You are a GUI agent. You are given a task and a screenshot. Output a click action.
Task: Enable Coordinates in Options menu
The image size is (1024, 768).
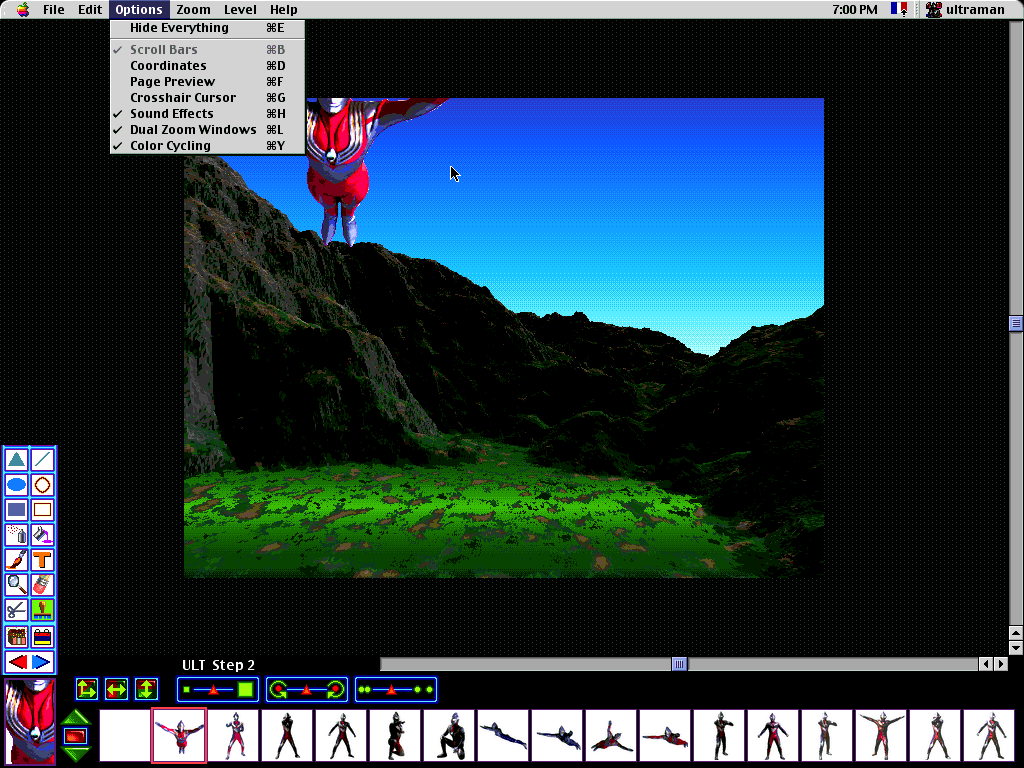[207, 65]
